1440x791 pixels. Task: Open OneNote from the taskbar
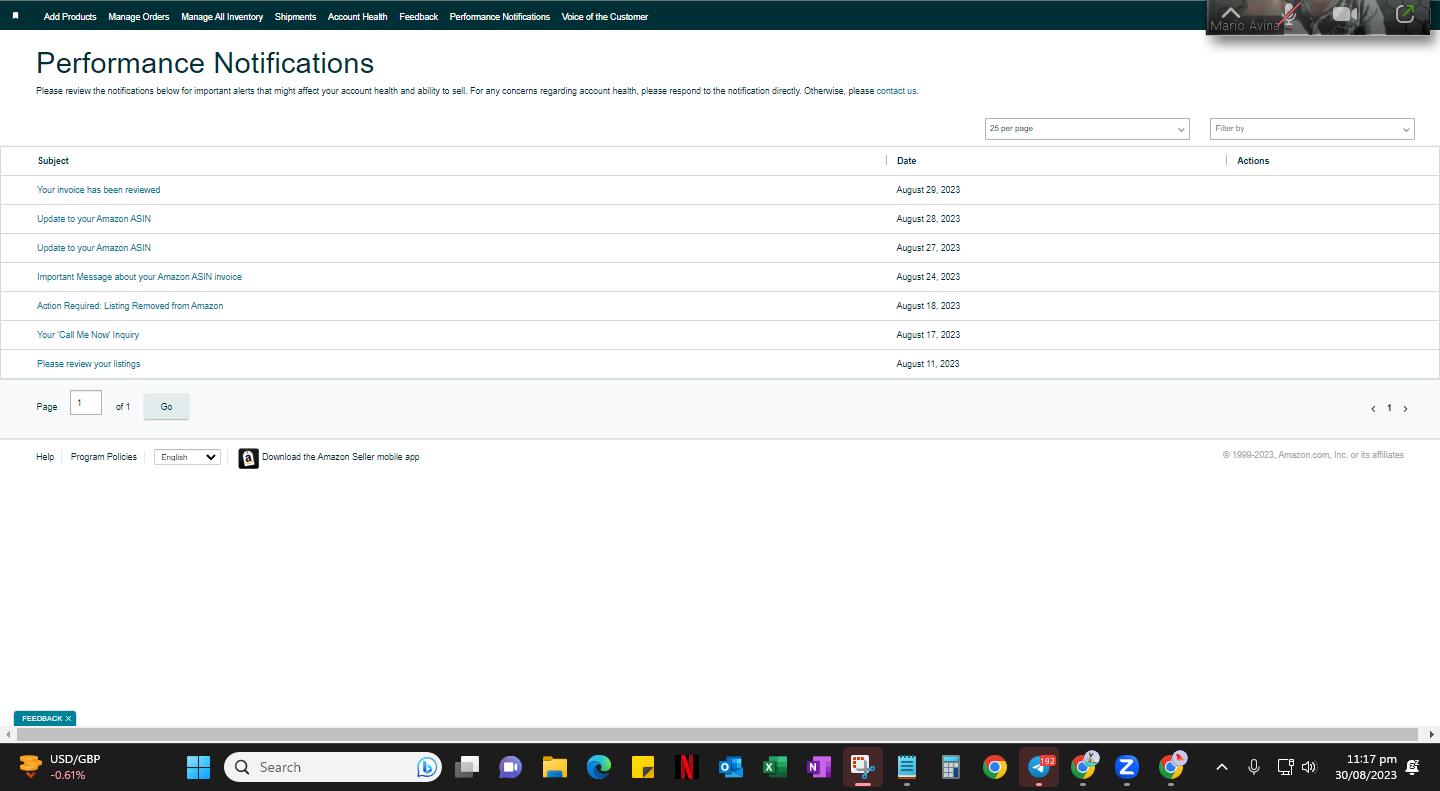click(x=819, y=767)
